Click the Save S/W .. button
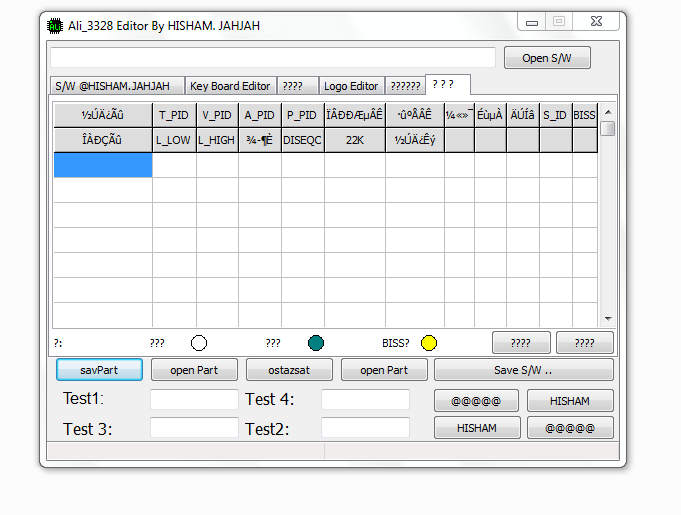Screen dimensions: 681x515 pos(524,370)
